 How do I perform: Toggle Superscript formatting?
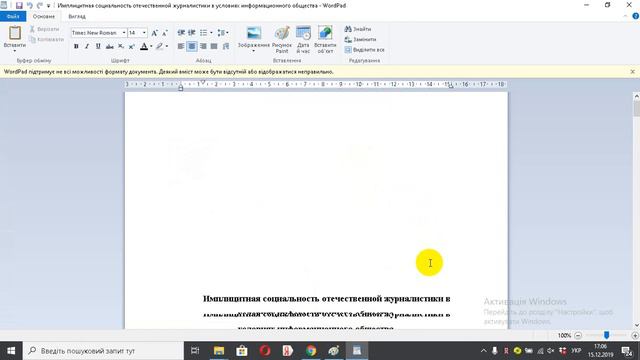pyautogui.click(x=131, y=47)
